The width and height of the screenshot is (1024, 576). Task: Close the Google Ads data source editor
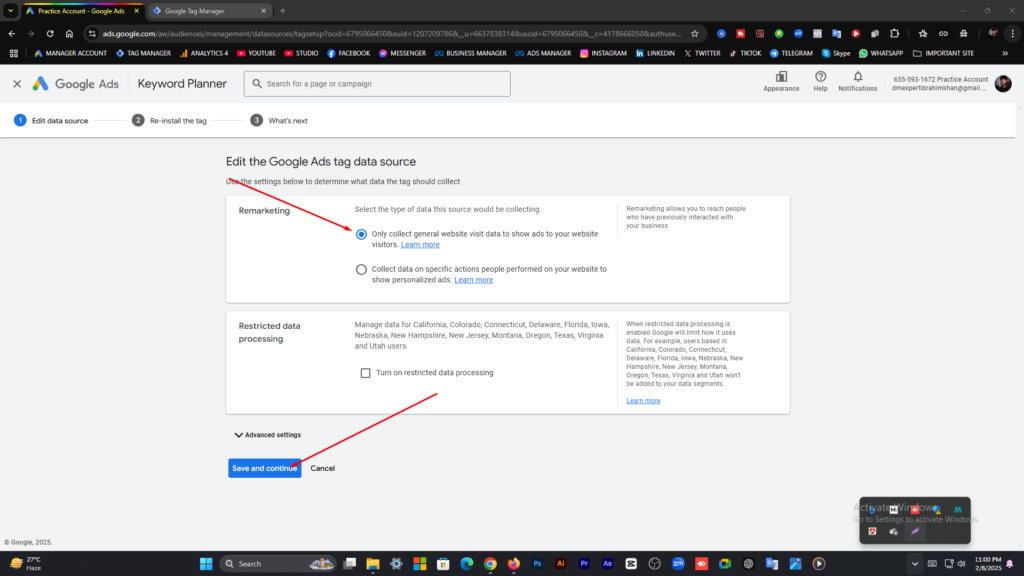tap(17, 84)
